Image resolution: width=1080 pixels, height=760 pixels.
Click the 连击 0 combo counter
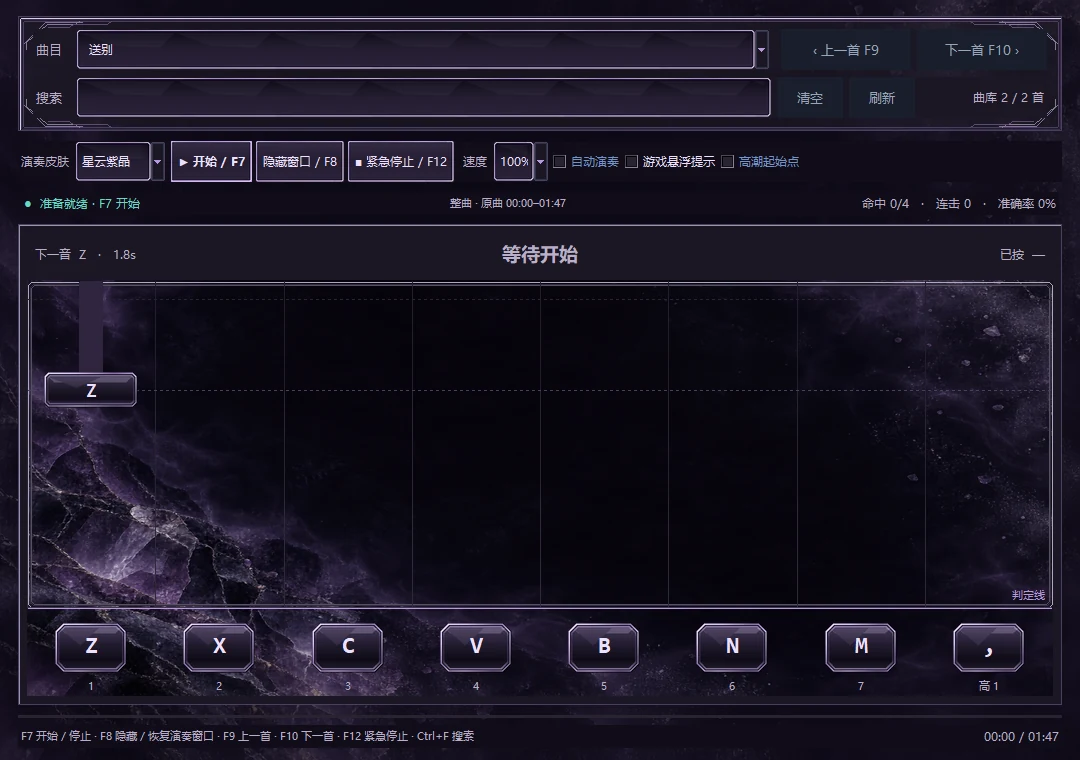pyautogui.click(x=953, y=204)
